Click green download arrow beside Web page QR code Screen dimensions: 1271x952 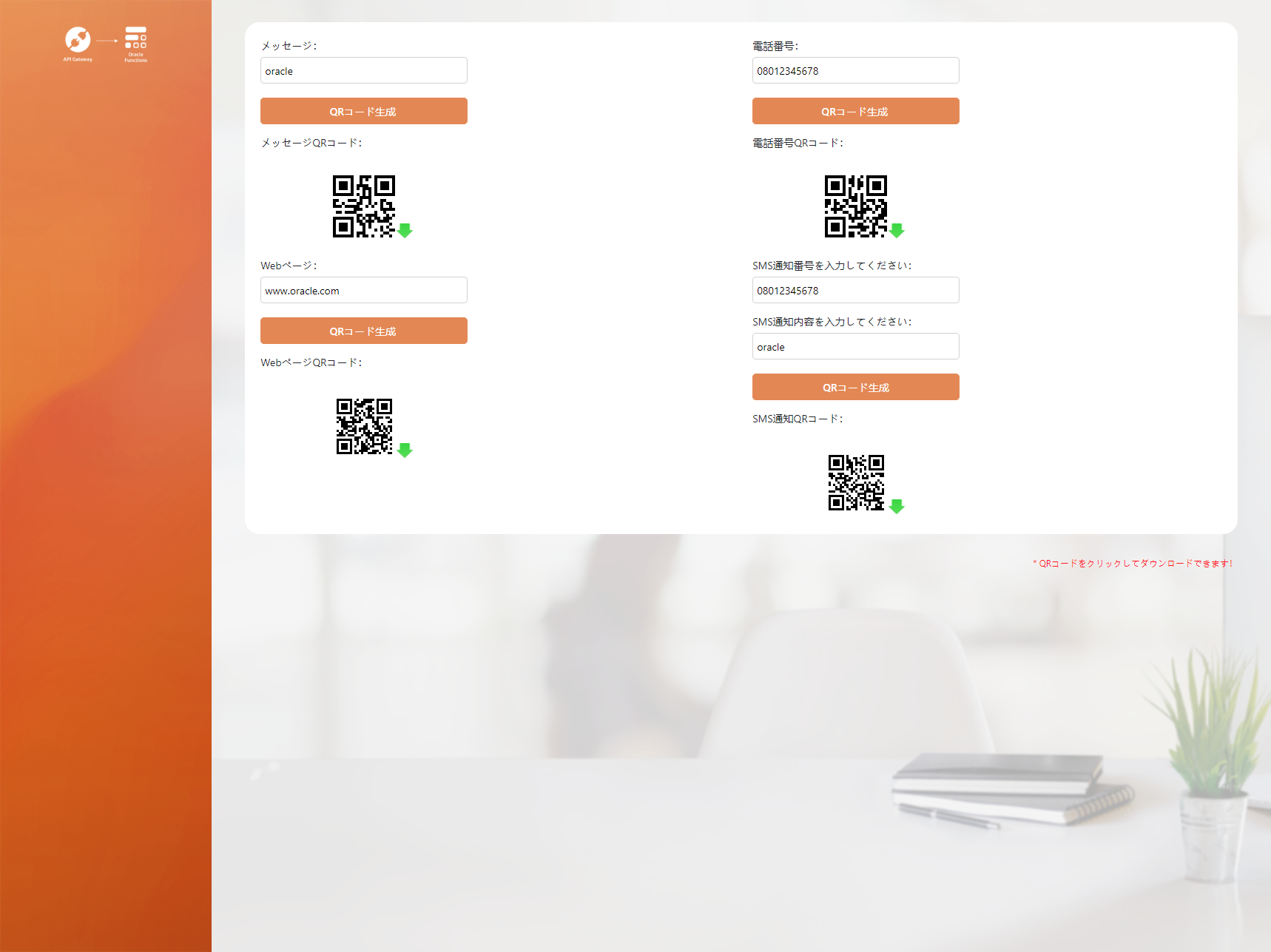point(405,450)
